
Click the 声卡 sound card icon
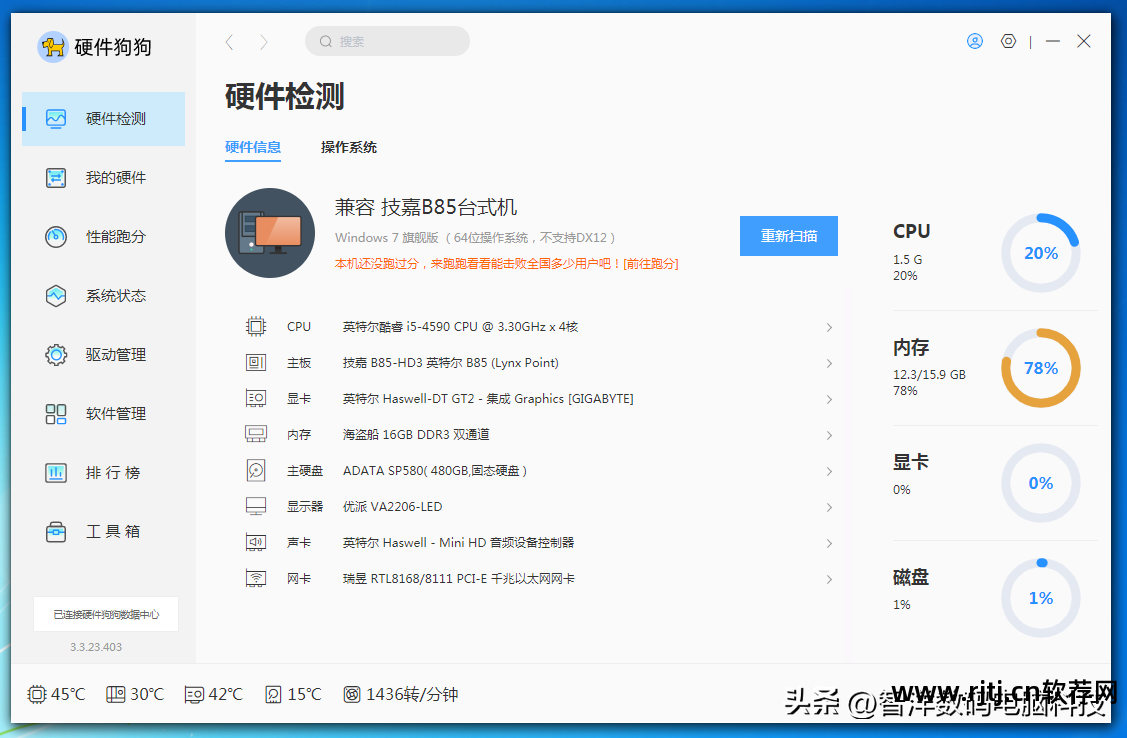coord(256,543)
